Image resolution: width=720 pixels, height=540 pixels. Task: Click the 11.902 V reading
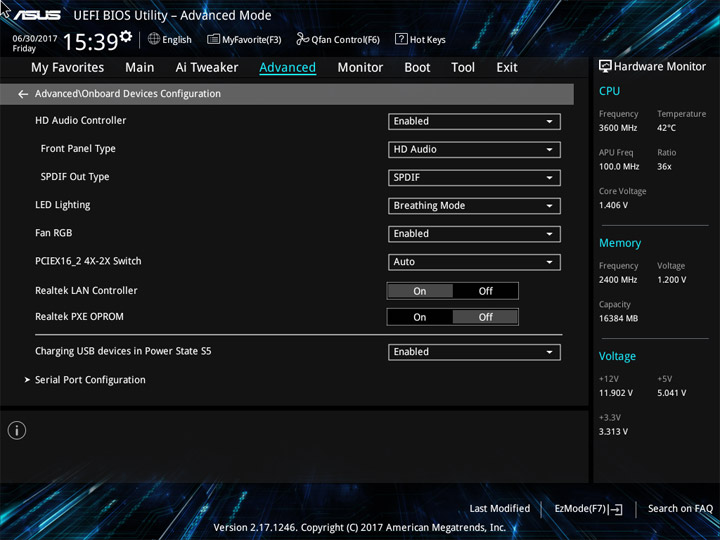(616, 393)
